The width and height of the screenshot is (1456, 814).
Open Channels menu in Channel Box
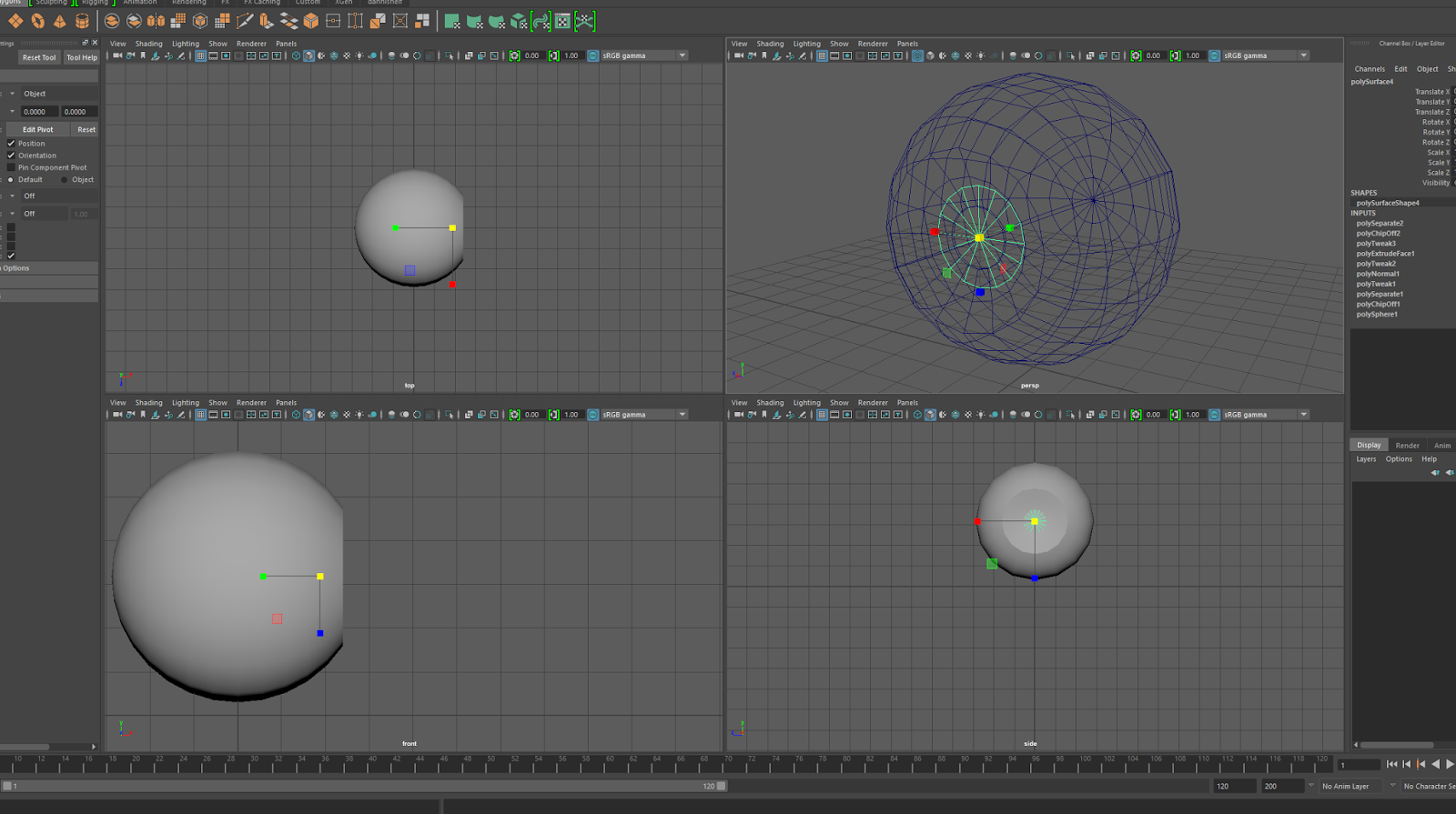1370,69
